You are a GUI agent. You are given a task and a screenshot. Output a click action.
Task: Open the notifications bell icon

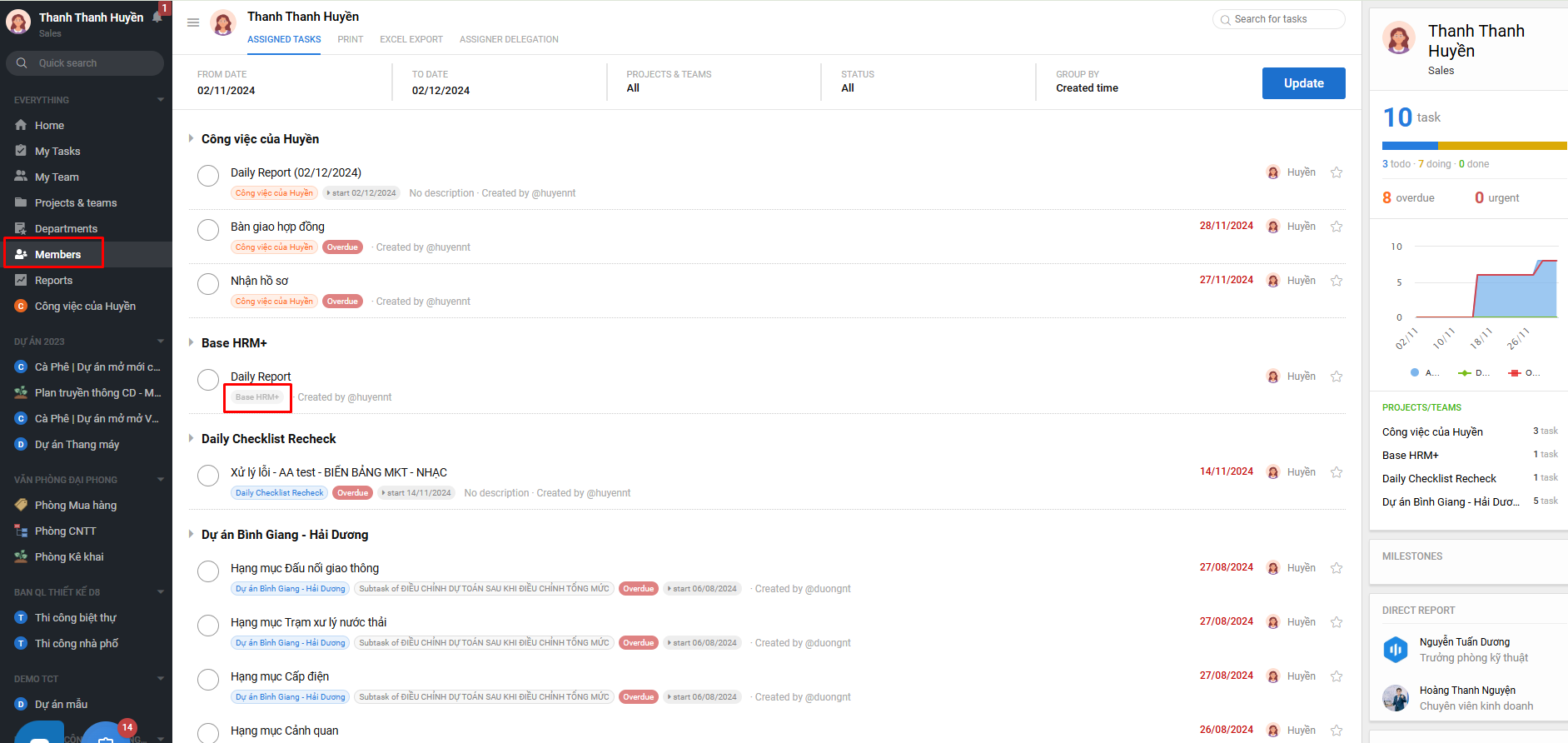click(157, 17)
